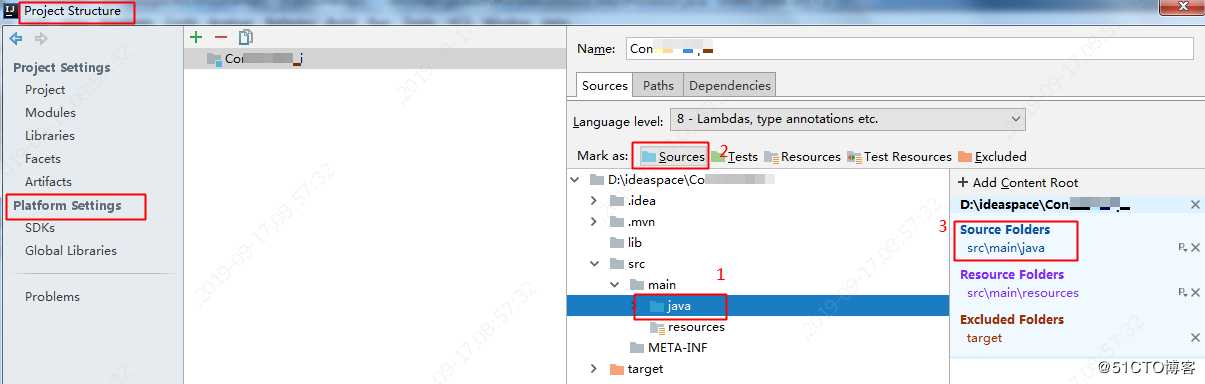Remove selected module with minus icon
Image resolution: width=1205 pixels, height=384 pixels.
(x=221, y=37)
